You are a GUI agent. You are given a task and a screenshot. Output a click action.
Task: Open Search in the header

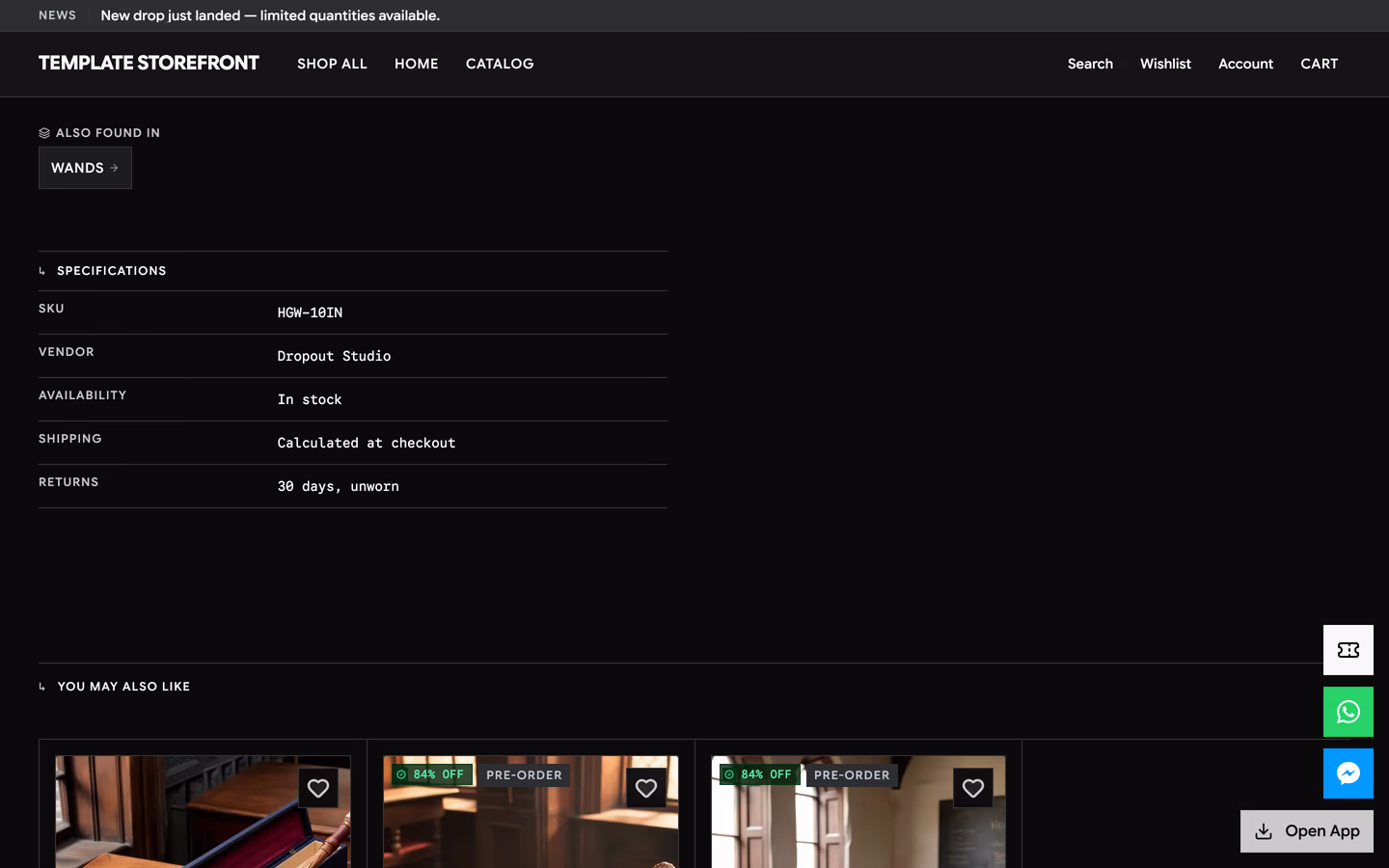point(1090,64)
